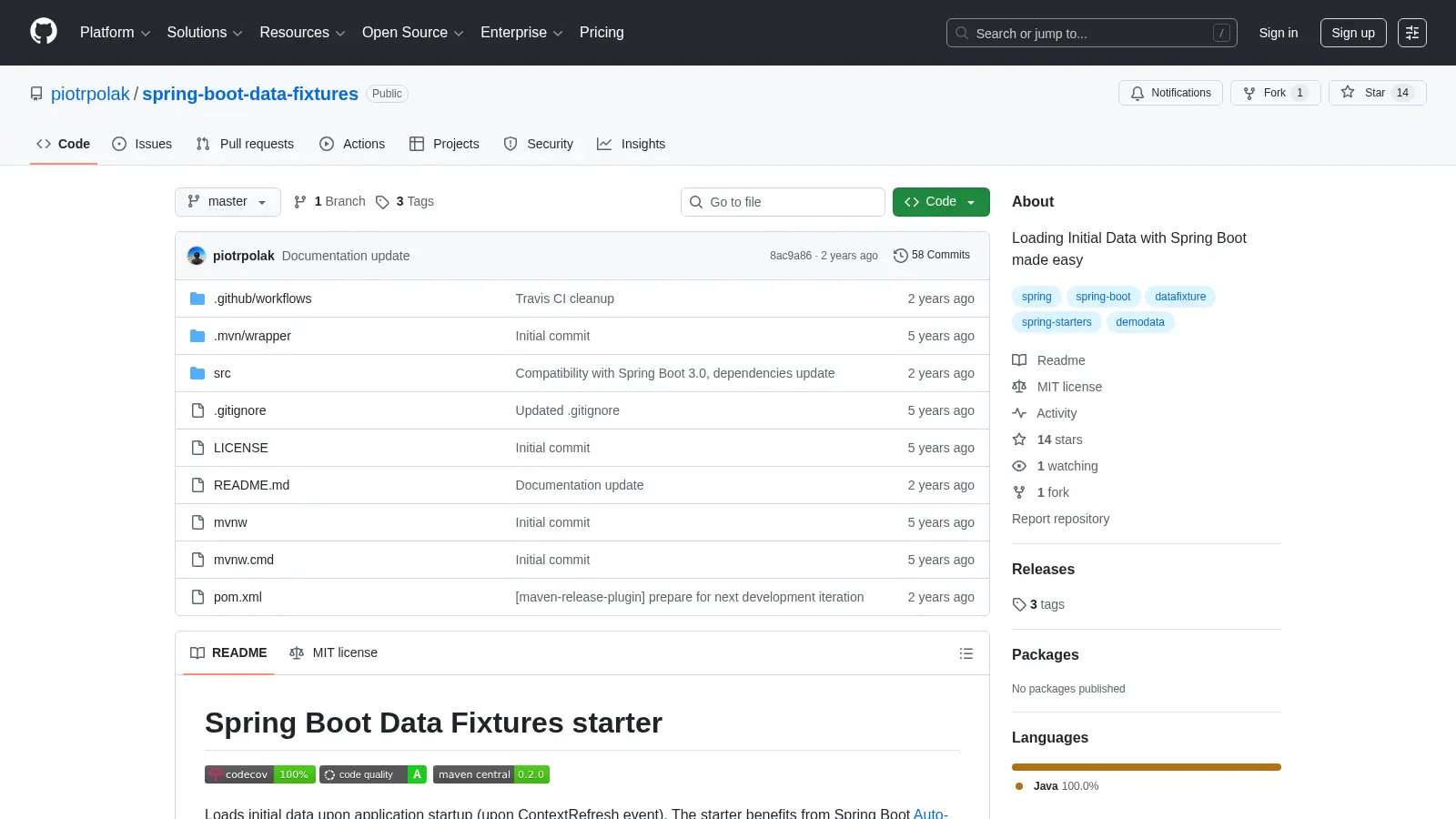Select the MIT license tab above the README
The width and height of the screenshot is (1456, 819).
pyautogui.click(x=333, y=653)
